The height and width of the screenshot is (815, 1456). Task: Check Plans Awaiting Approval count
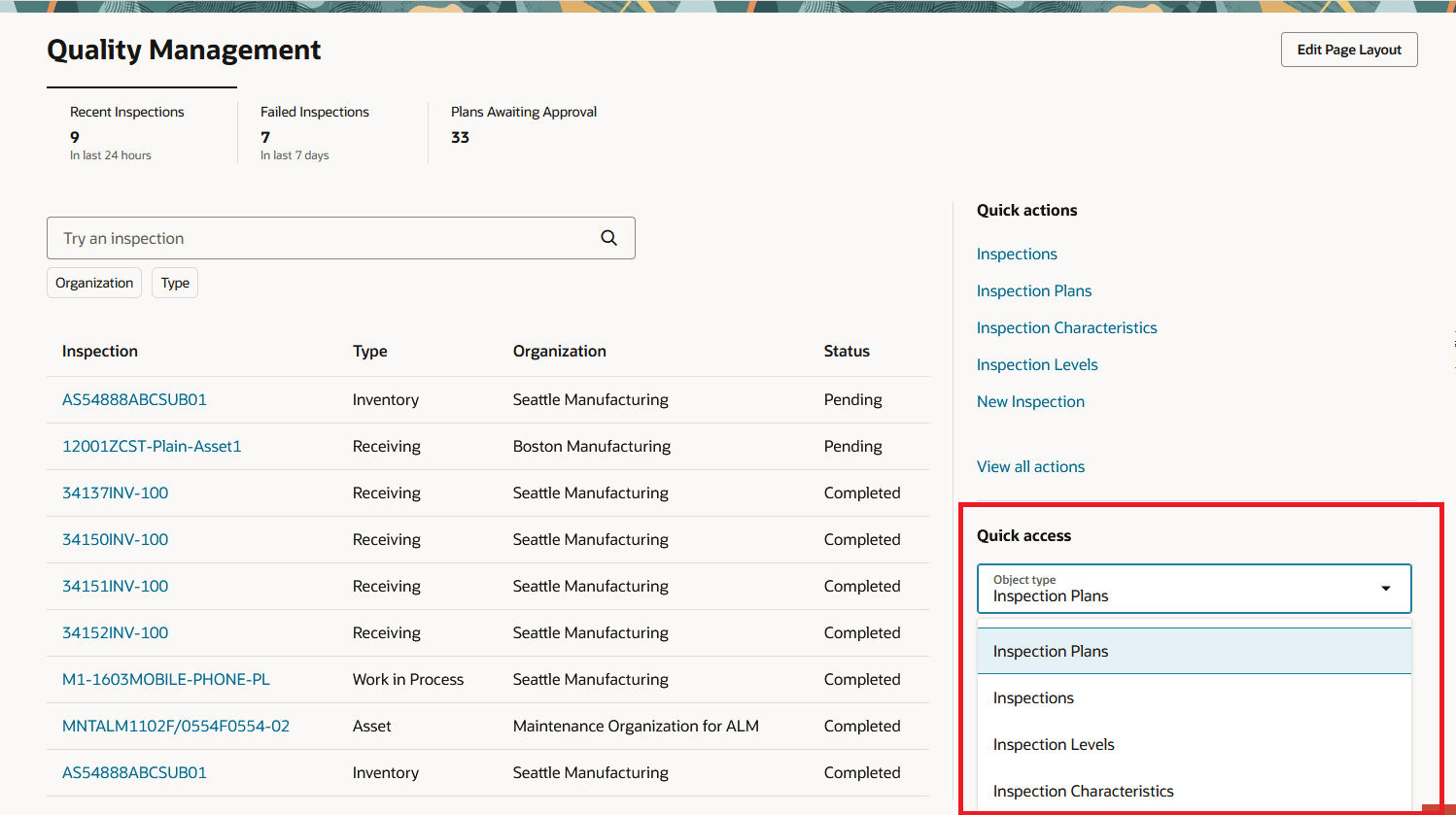(x=523, y=126)
